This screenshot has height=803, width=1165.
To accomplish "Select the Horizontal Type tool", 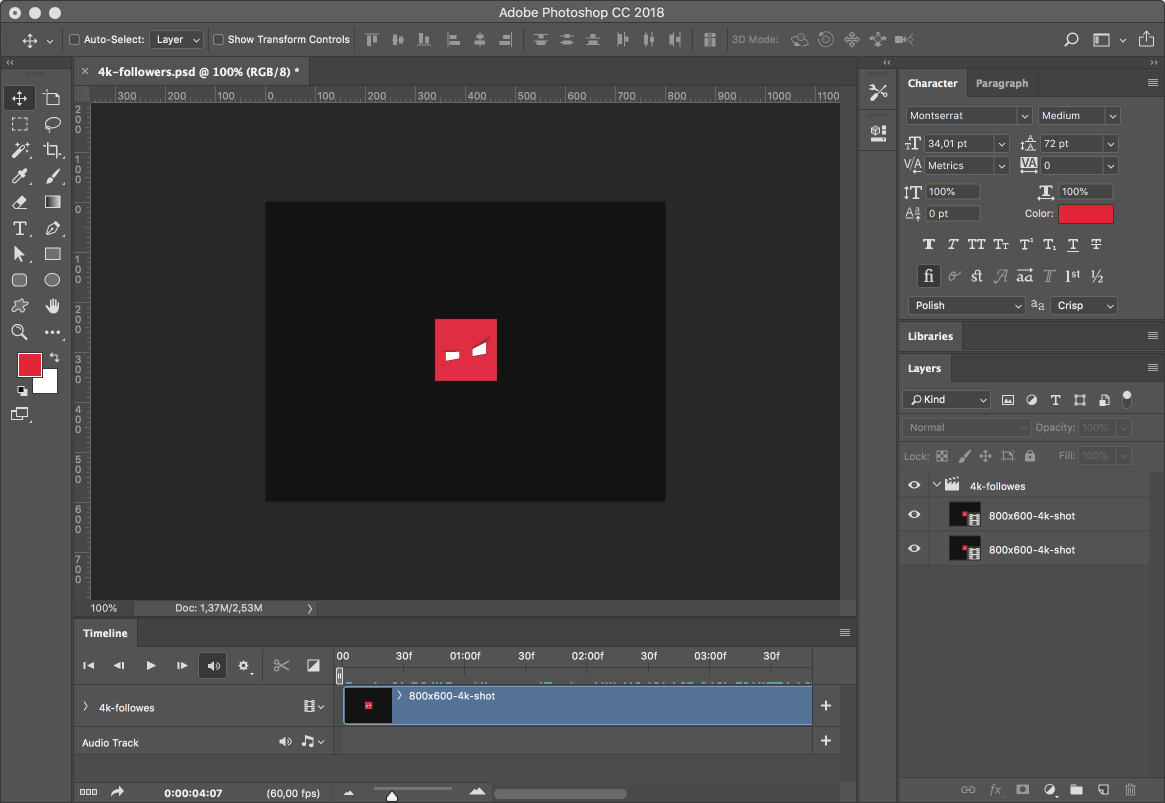I will 20,228.
